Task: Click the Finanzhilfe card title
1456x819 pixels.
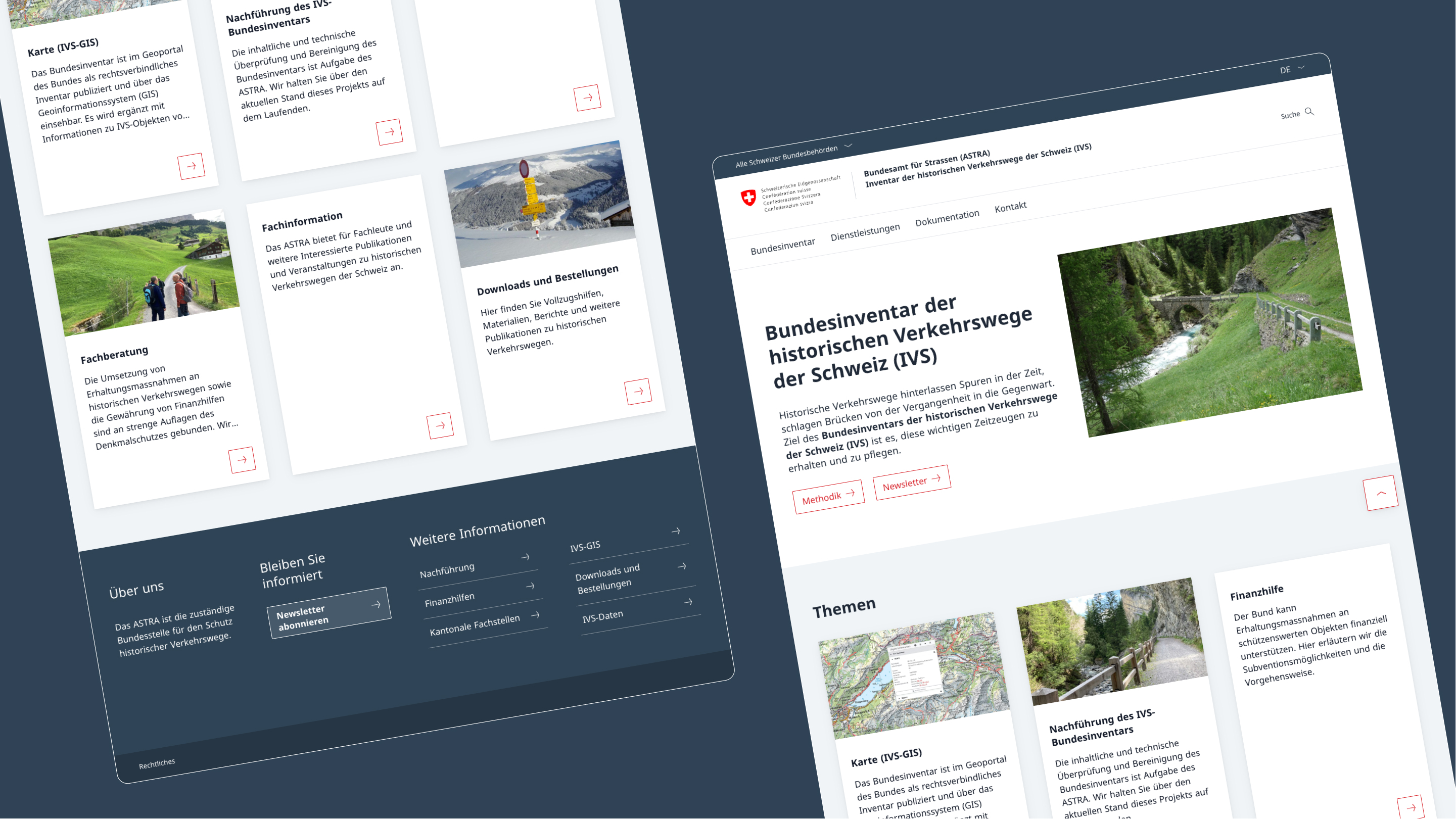Action: (1257, 592)
